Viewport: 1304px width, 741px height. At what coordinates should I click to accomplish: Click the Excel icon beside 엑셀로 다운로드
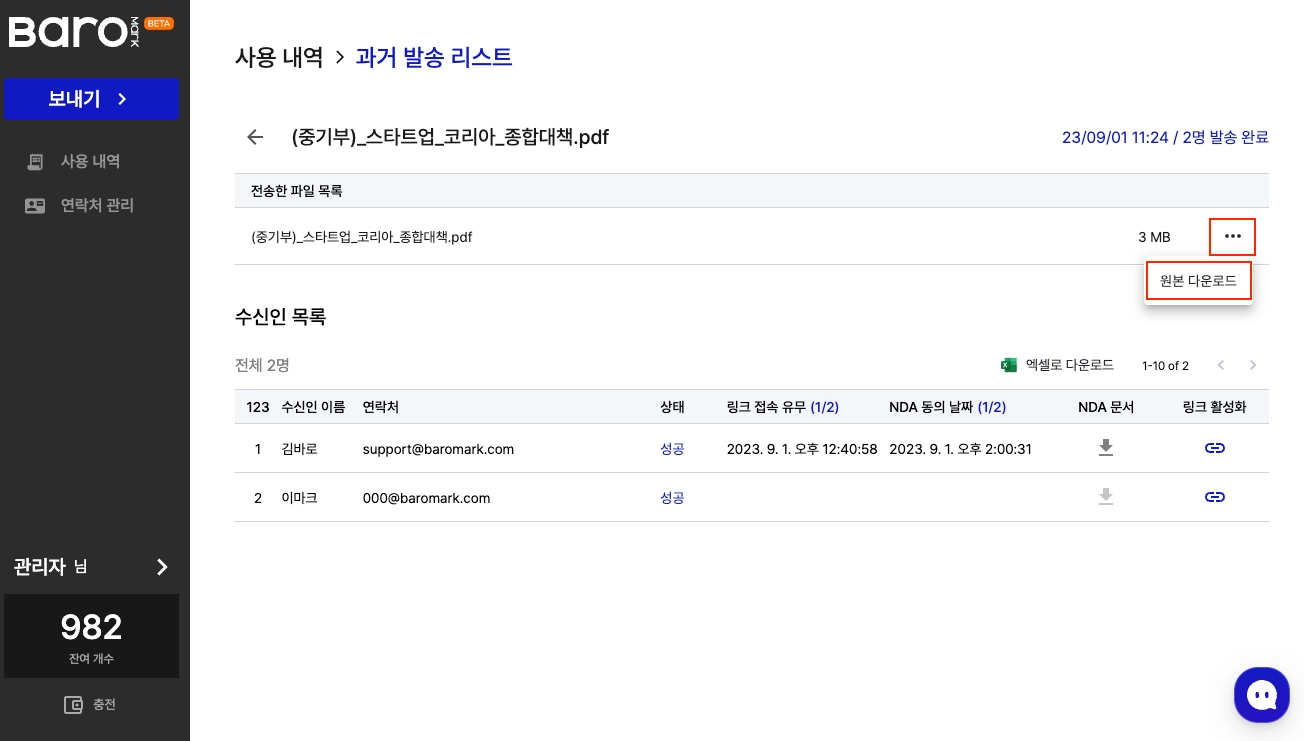(1009, 365)
